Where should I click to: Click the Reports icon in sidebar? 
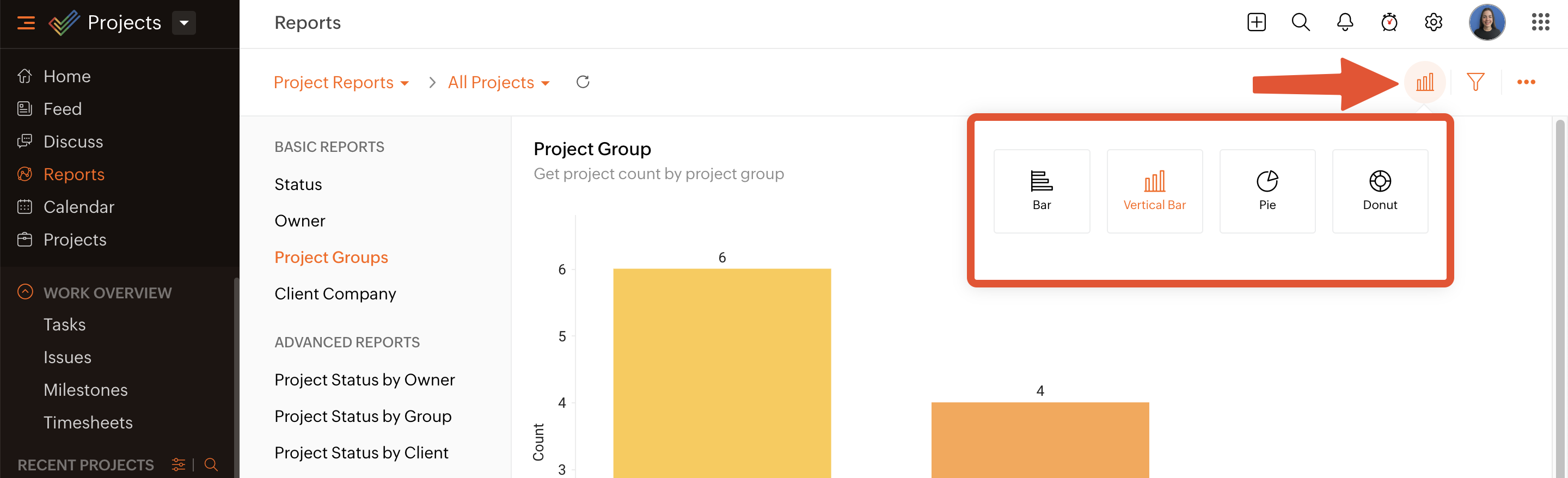tap(24, 174)
